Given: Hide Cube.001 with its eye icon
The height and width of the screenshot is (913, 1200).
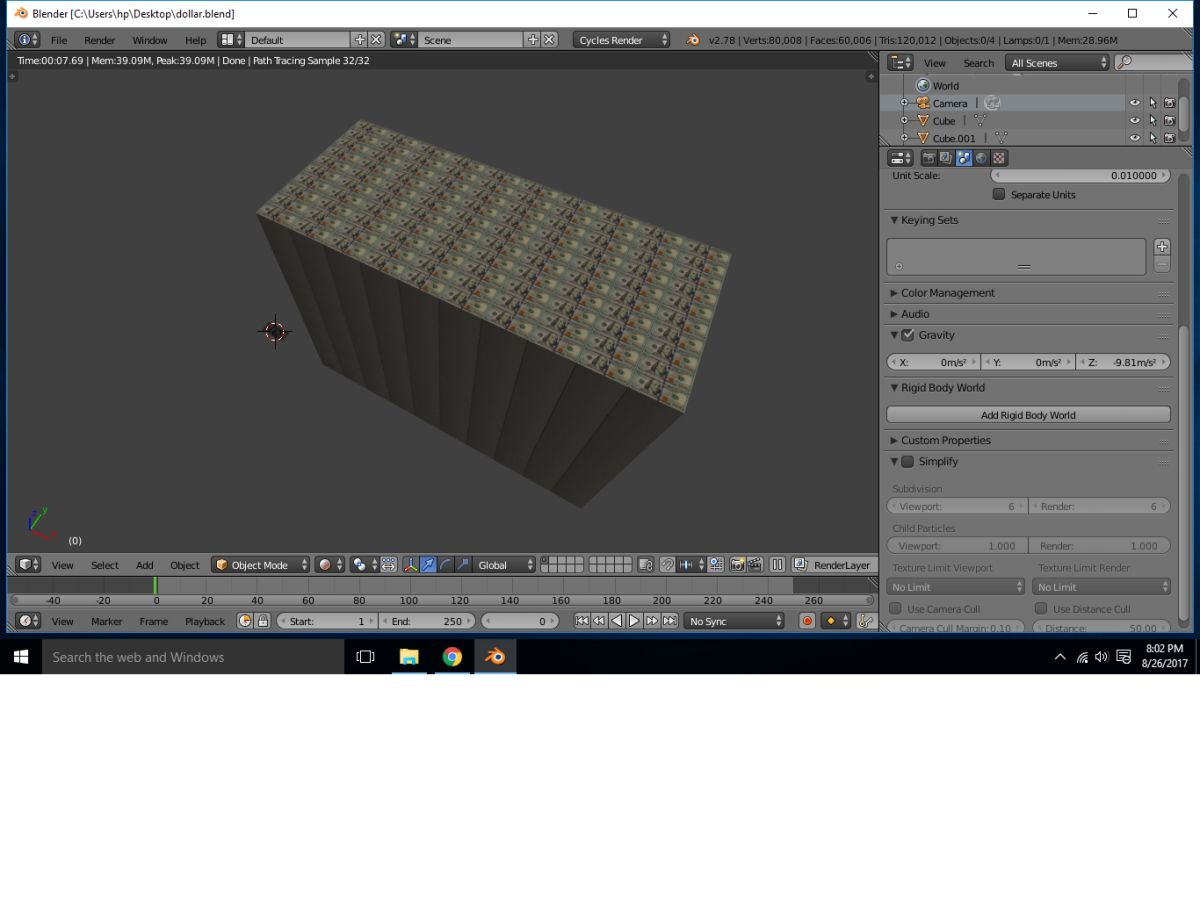Looking at the screenshot, I should pos(1135,138).
